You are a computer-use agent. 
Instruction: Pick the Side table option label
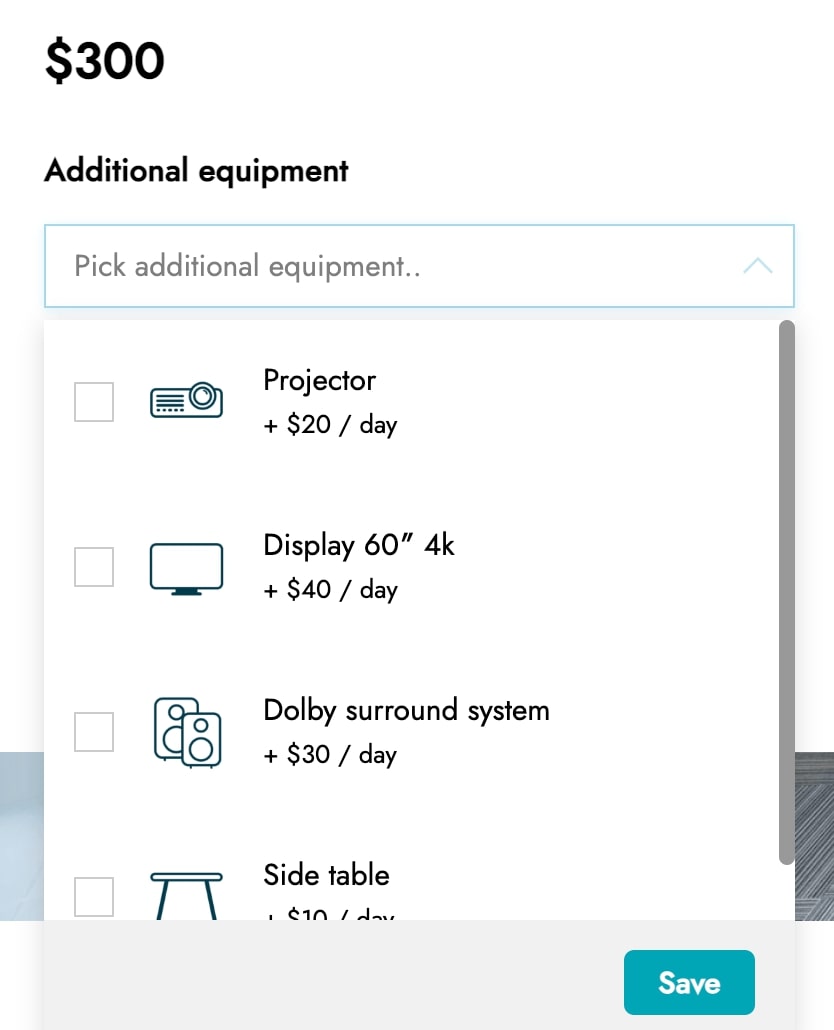(x=326, y=875)
